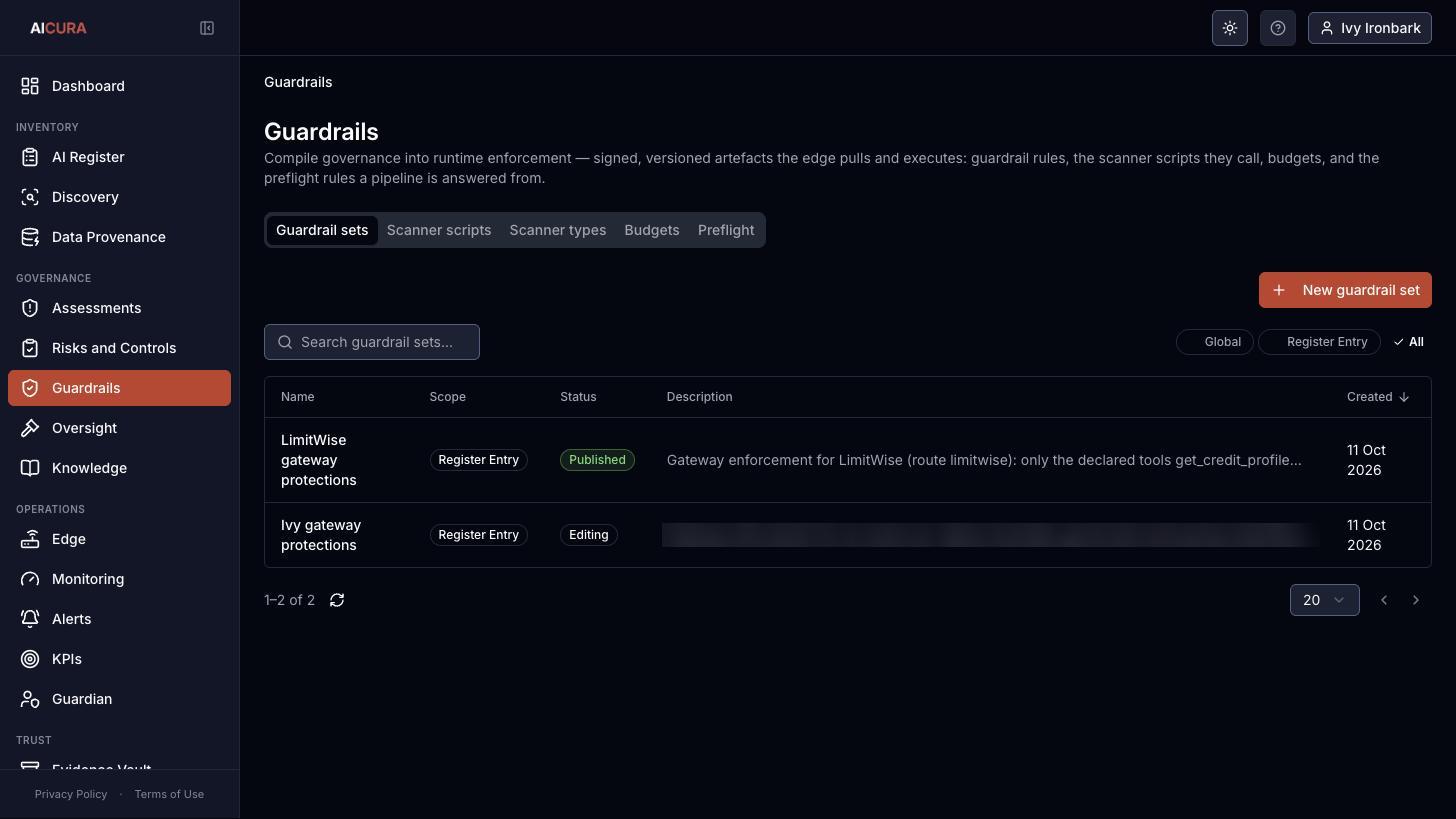Open Dashboard from sidebar
1456x819 pixels.
119,86
